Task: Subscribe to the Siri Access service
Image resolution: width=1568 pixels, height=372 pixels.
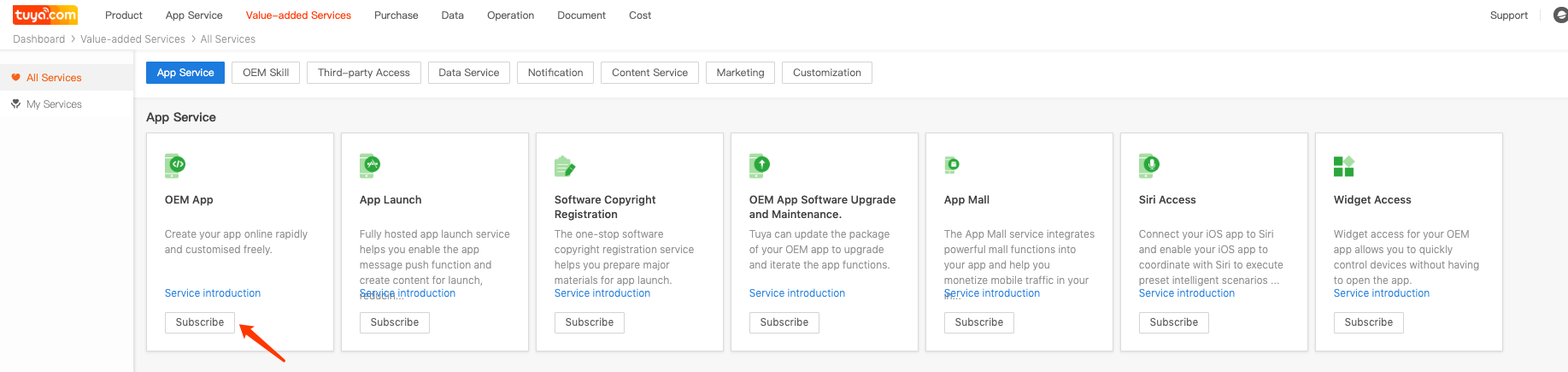Action: click(1174, 322)
